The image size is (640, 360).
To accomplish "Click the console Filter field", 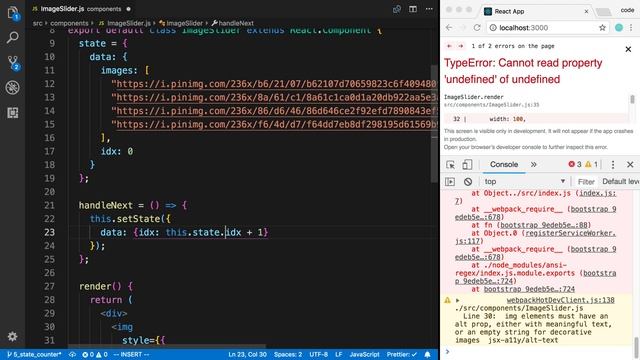I will pos(586,182).
